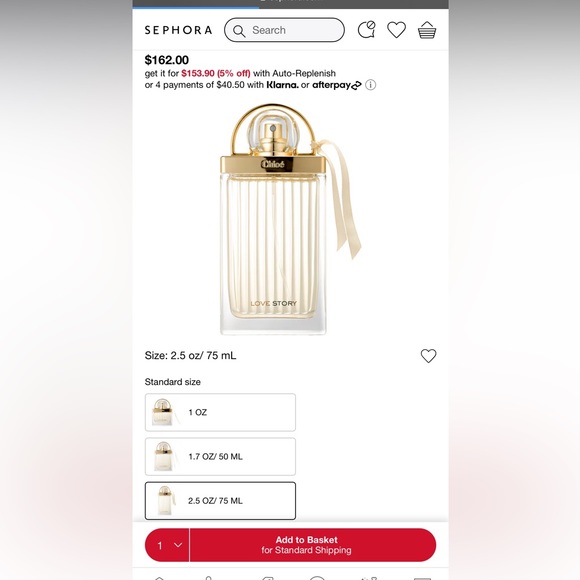Click the Auto-Replenish offer text
580x580 pixels.
(294, 73)
